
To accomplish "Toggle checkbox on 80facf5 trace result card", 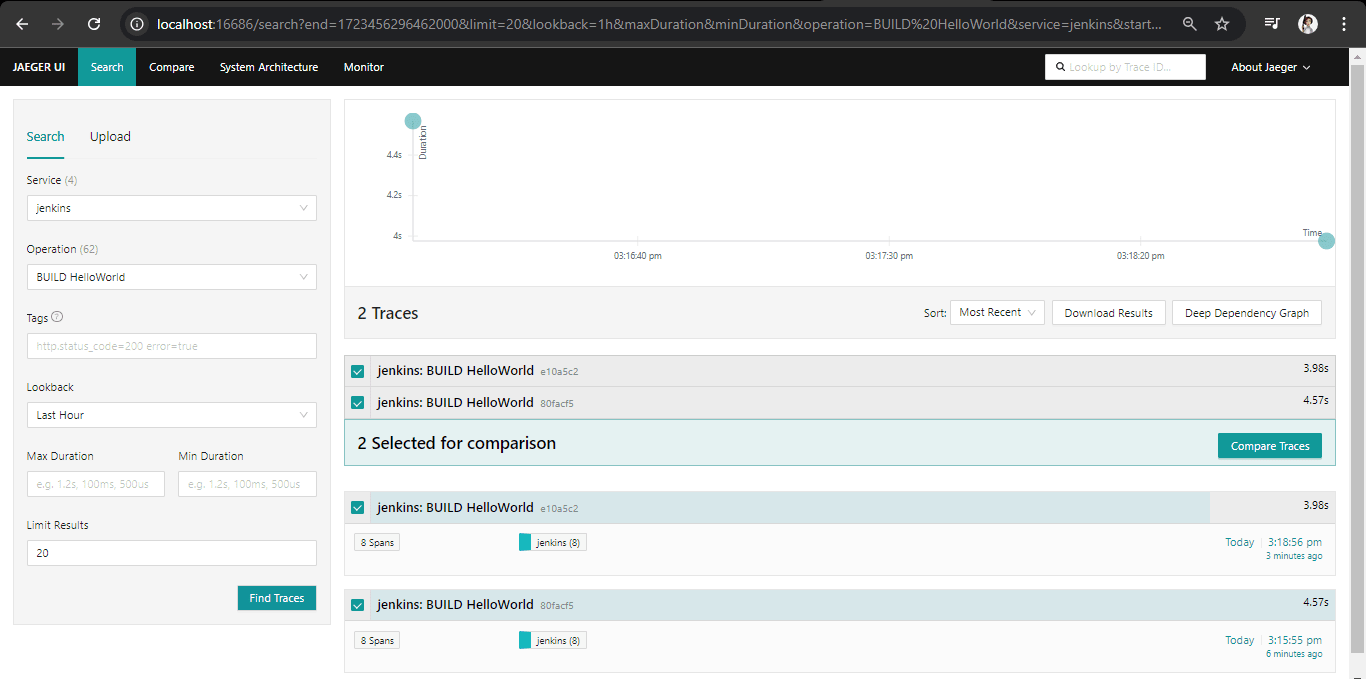I will [x=357, y=605].
